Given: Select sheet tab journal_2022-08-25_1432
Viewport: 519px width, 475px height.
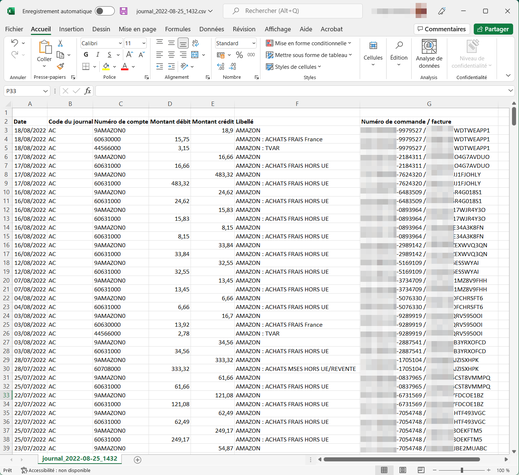Looking at the screenshot, I should click(x=80, y=459).
